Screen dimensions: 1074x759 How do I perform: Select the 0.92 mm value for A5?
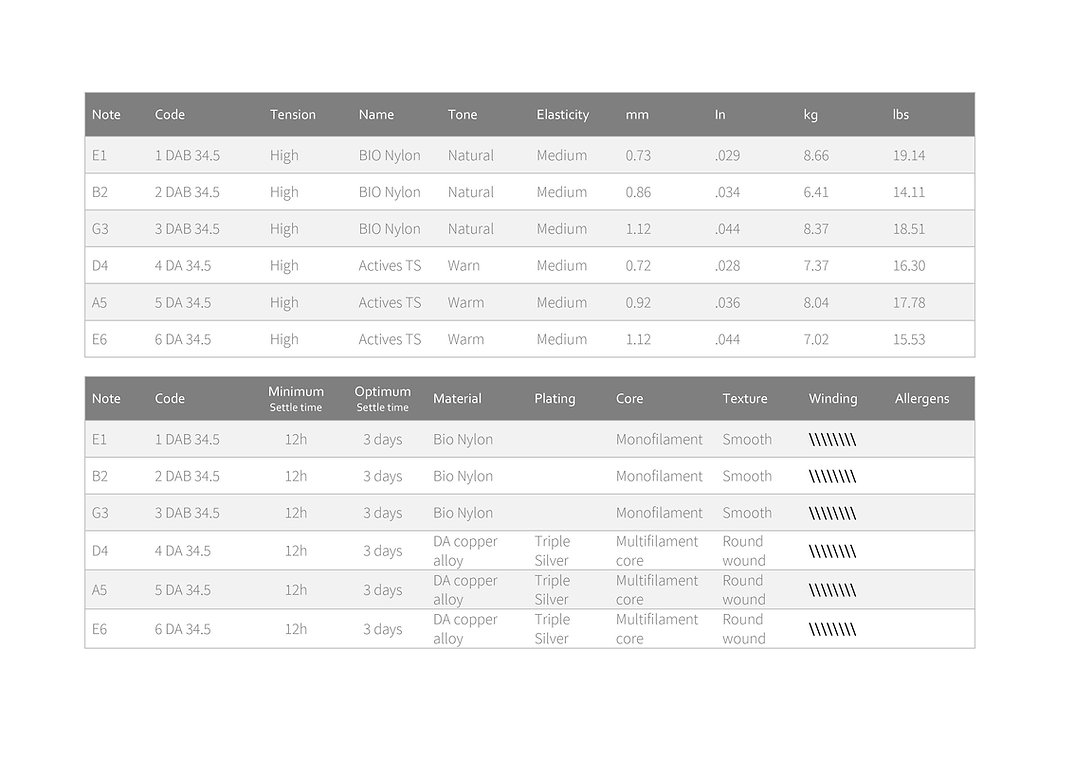pyautogui.click(x=638, y=303)
